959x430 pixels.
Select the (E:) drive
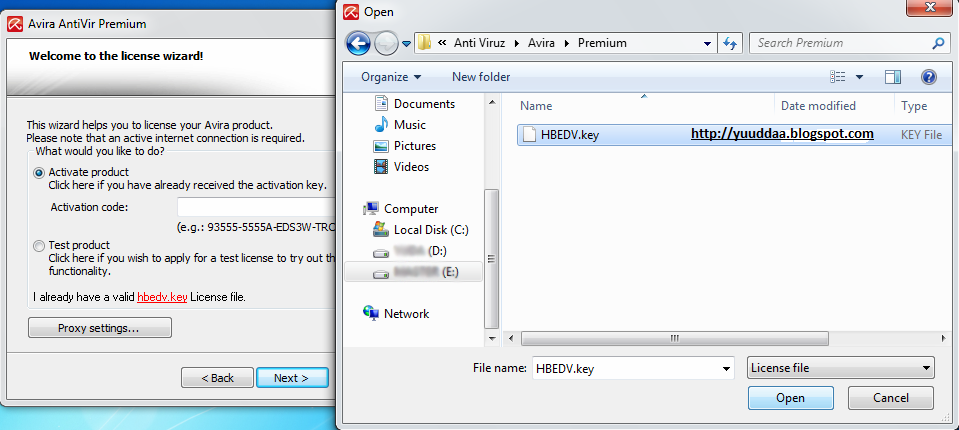pyautogui.click(x=413, y=272)
